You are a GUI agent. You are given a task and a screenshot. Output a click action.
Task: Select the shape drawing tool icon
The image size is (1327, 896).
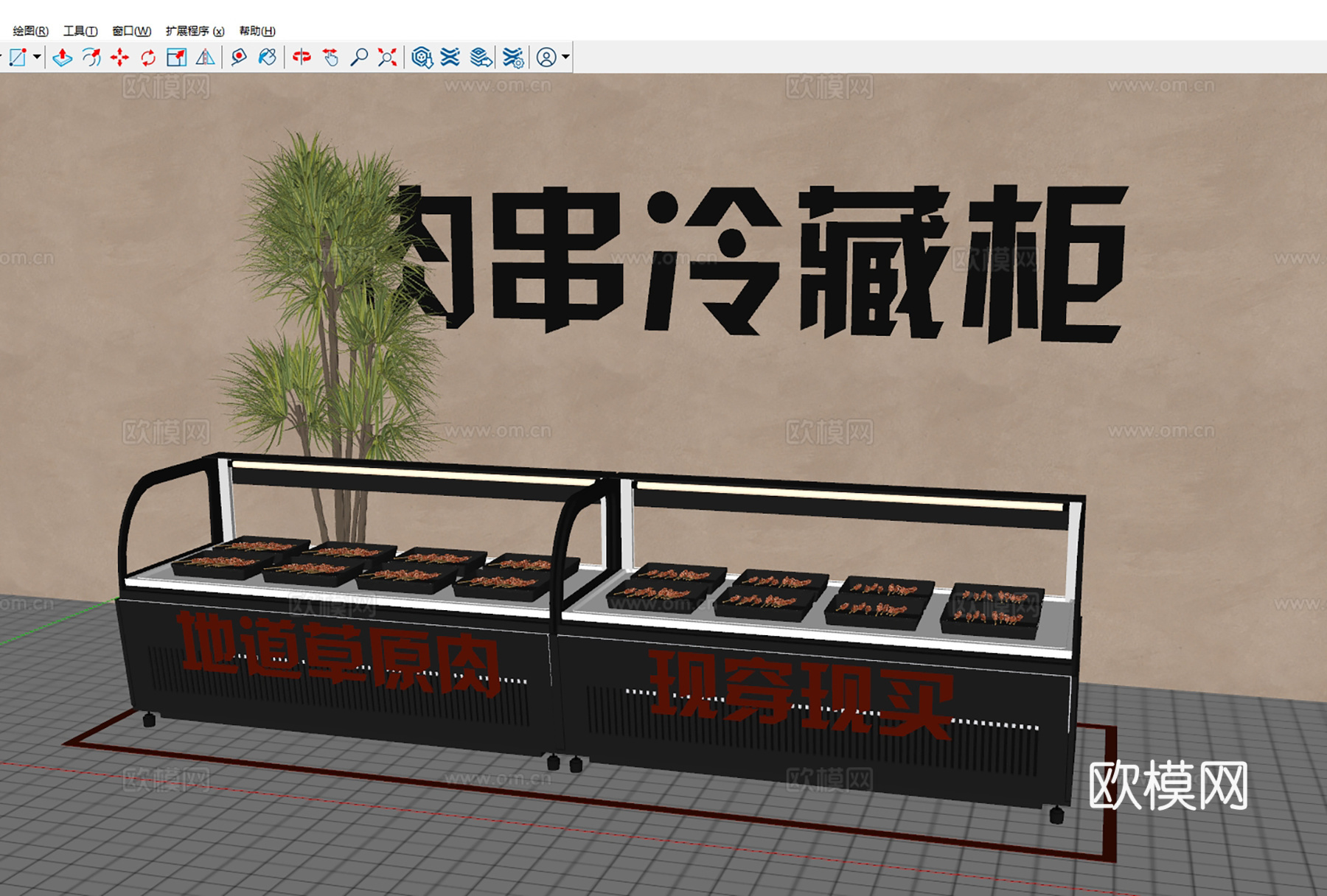pyautogui.click(x=18, y=57)
